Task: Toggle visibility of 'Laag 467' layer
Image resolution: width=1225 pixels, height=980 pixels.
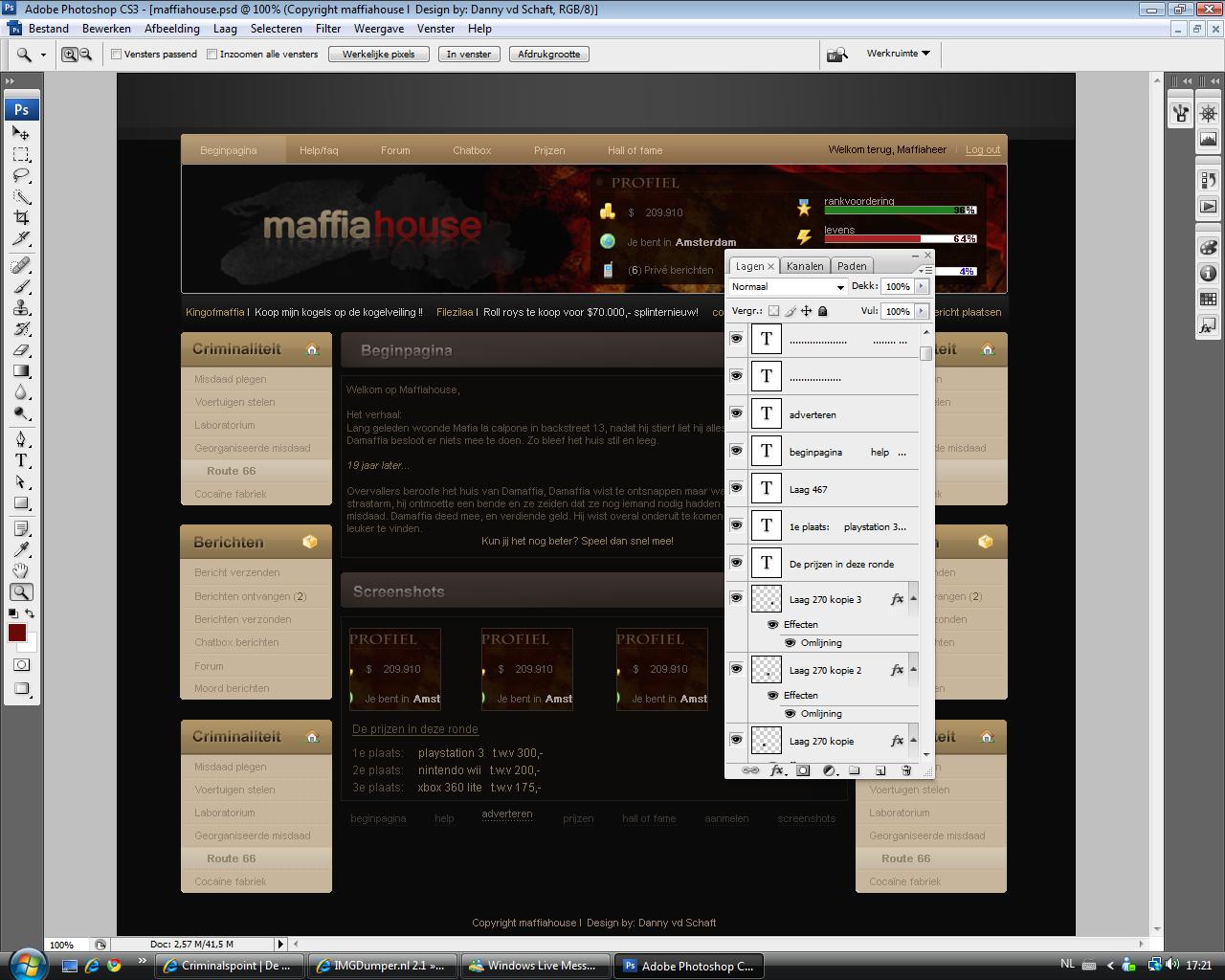Action: [x=736, y=488]
